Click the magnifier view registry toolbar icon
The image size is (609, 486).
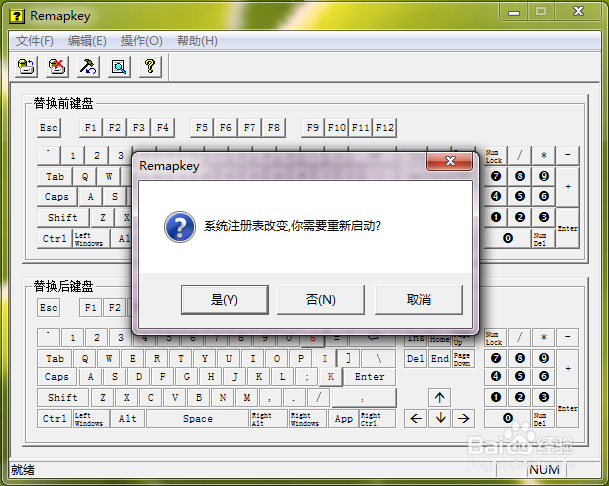point(119,66)
